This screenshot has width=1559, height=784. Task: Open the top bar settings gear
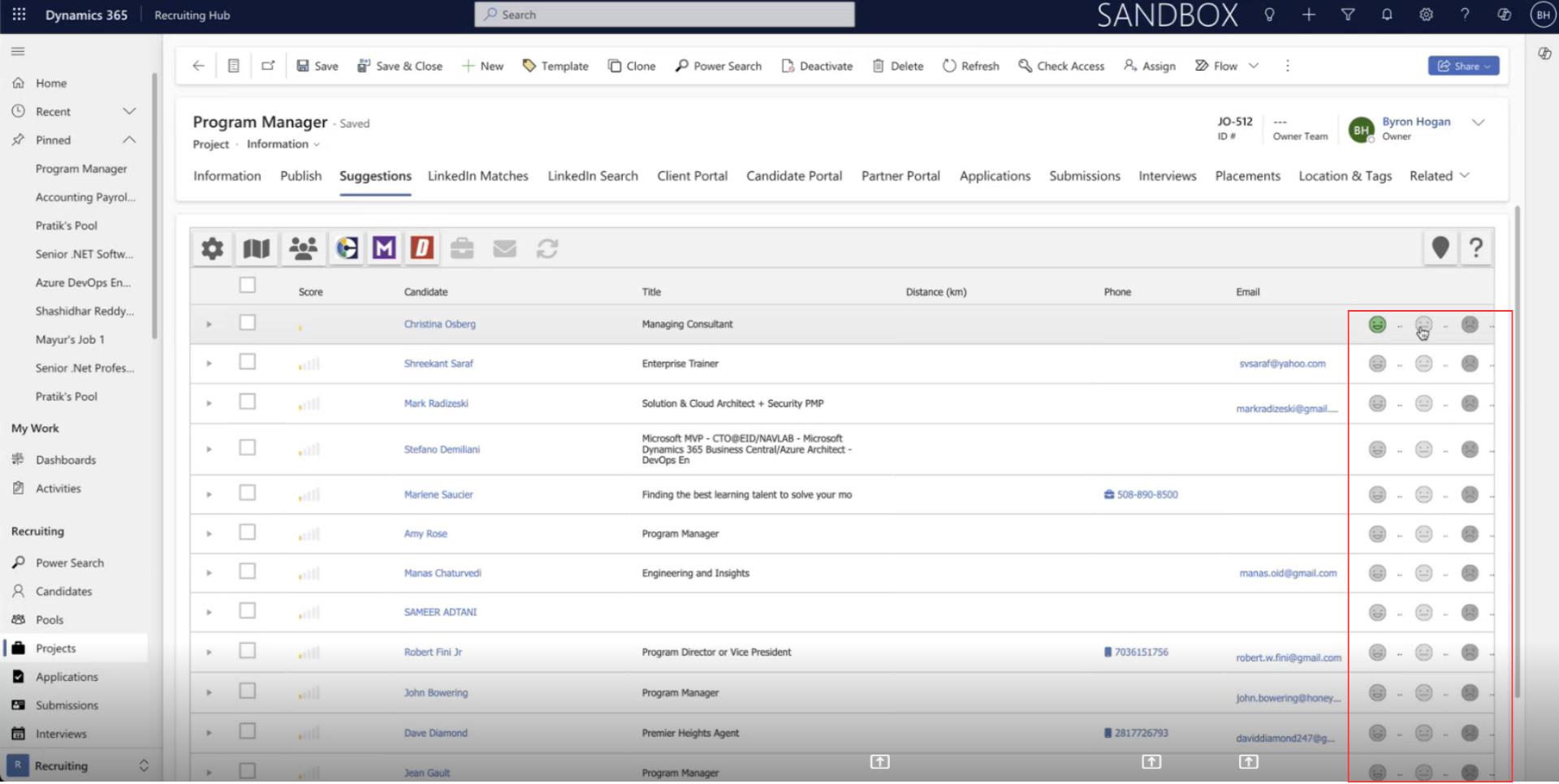(1426, 15)
